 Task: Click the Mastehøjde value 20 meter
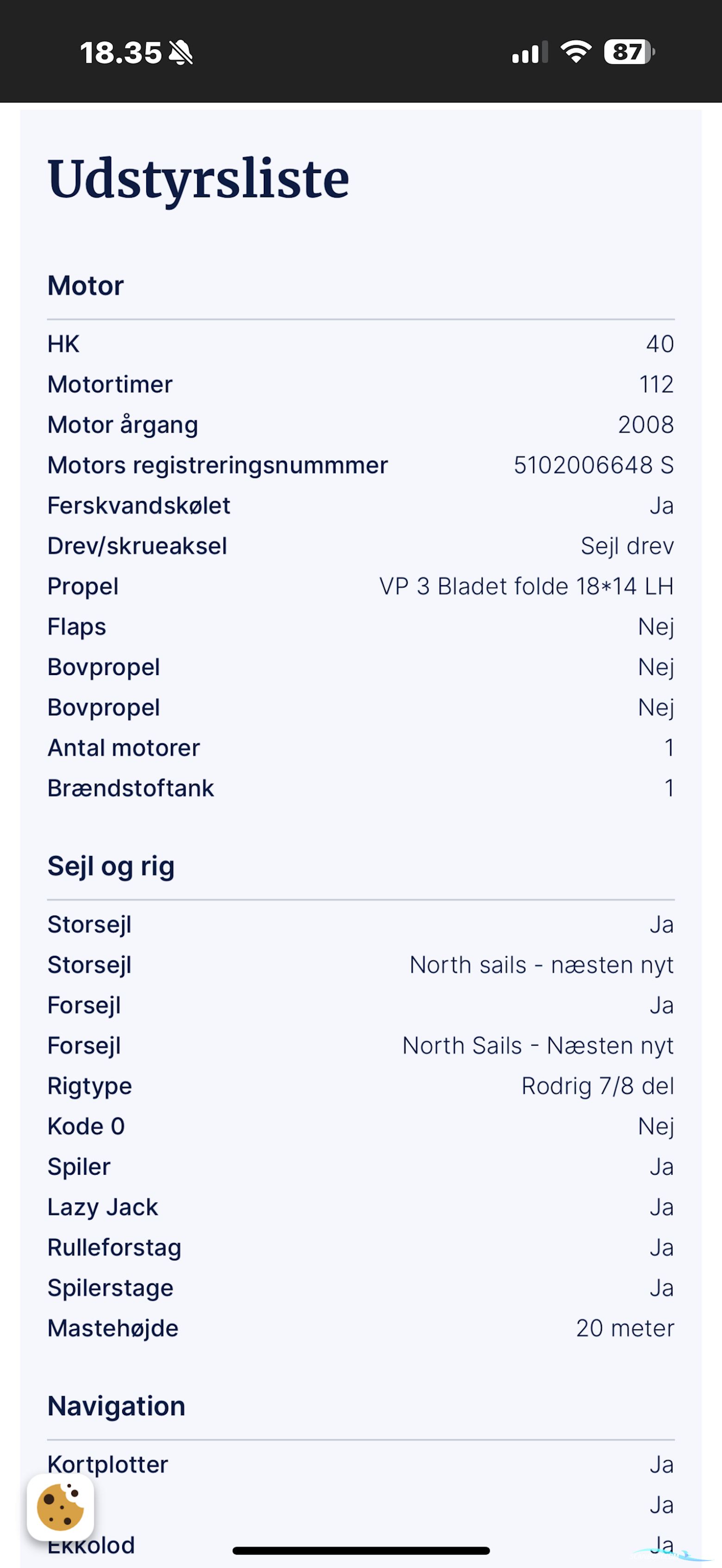625,1328
